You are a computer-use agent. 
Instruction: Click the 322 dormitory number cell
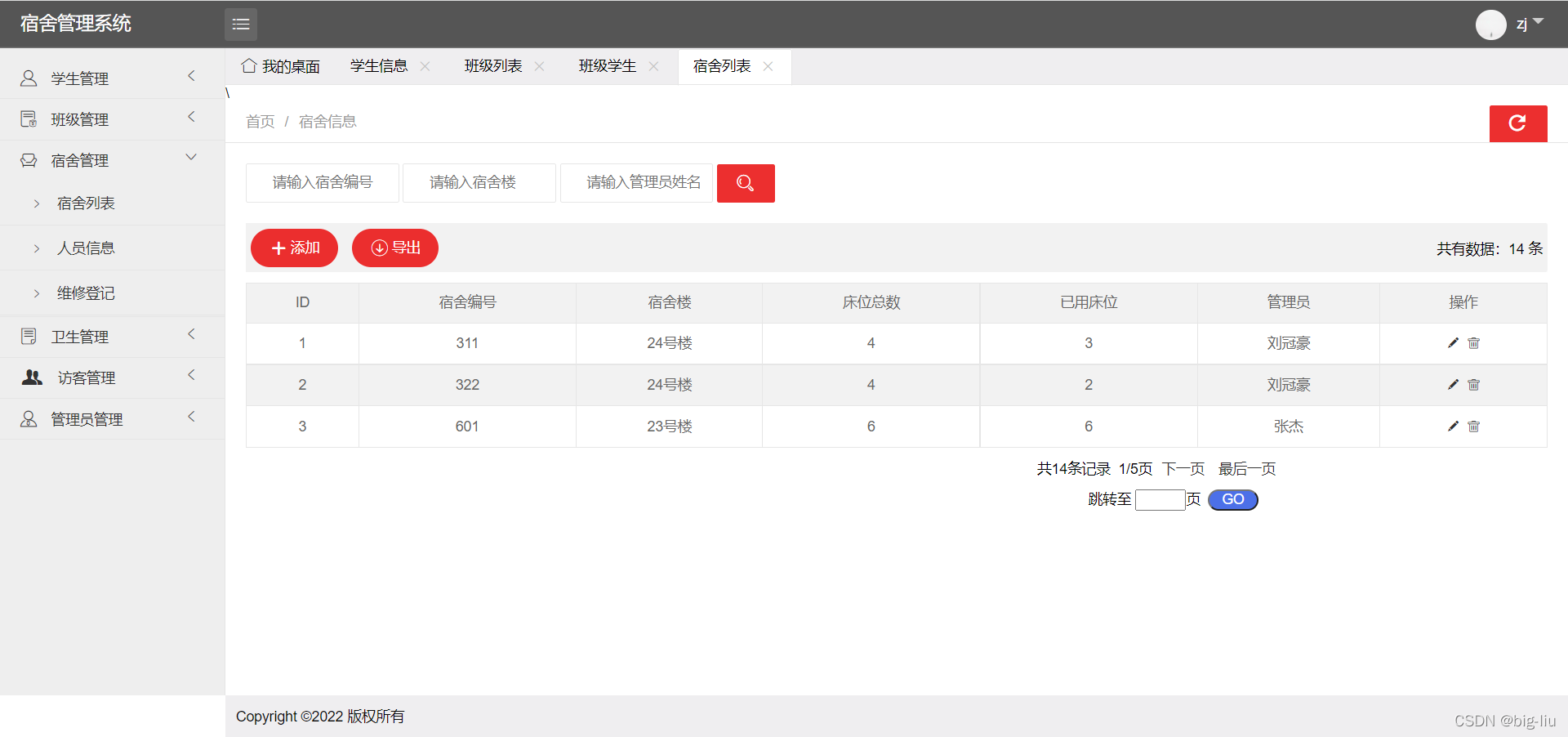[x=467, y=385]
